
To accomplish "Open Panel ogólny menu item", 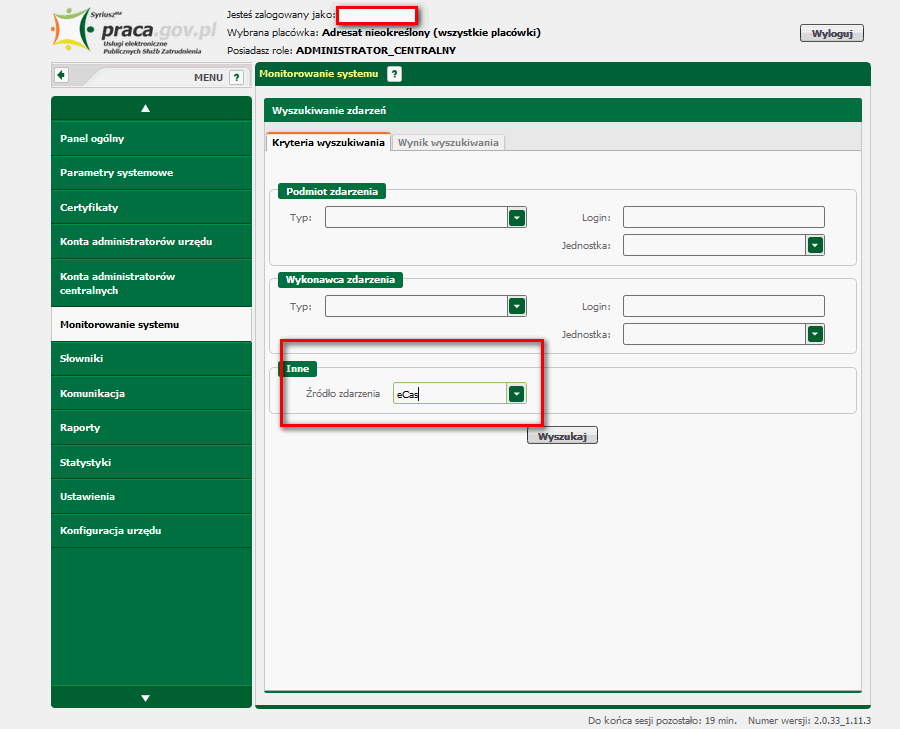I will pos(152,138).
